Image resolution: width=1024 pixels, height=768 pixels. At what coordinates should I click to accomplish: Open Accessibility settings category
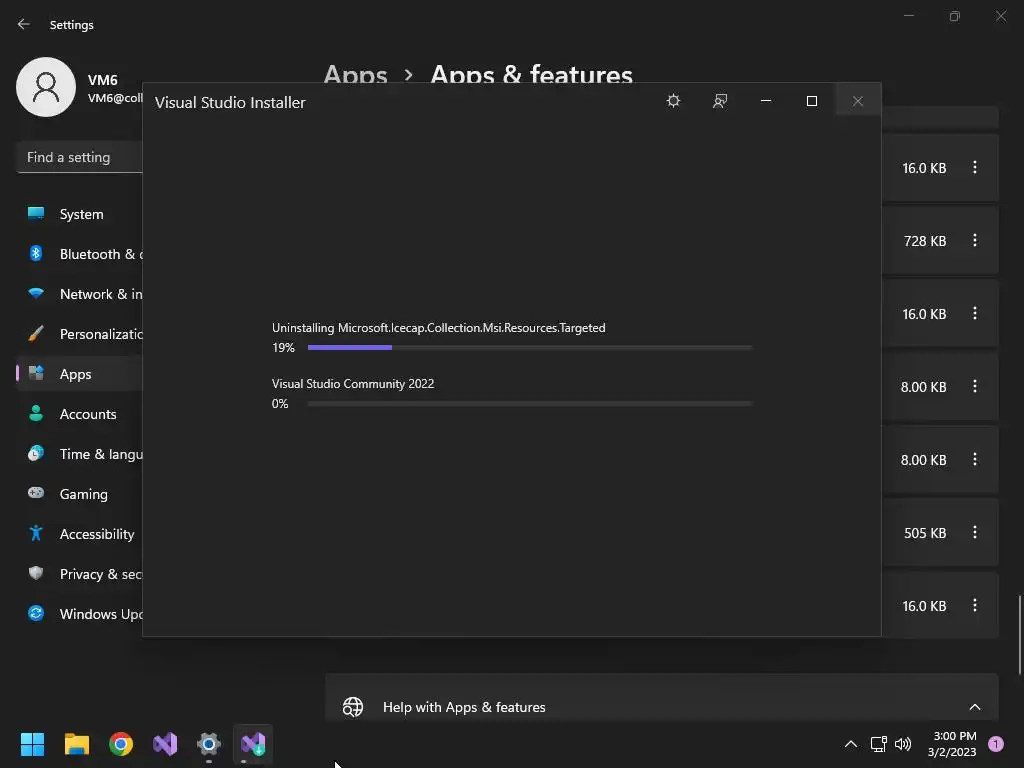78,534
